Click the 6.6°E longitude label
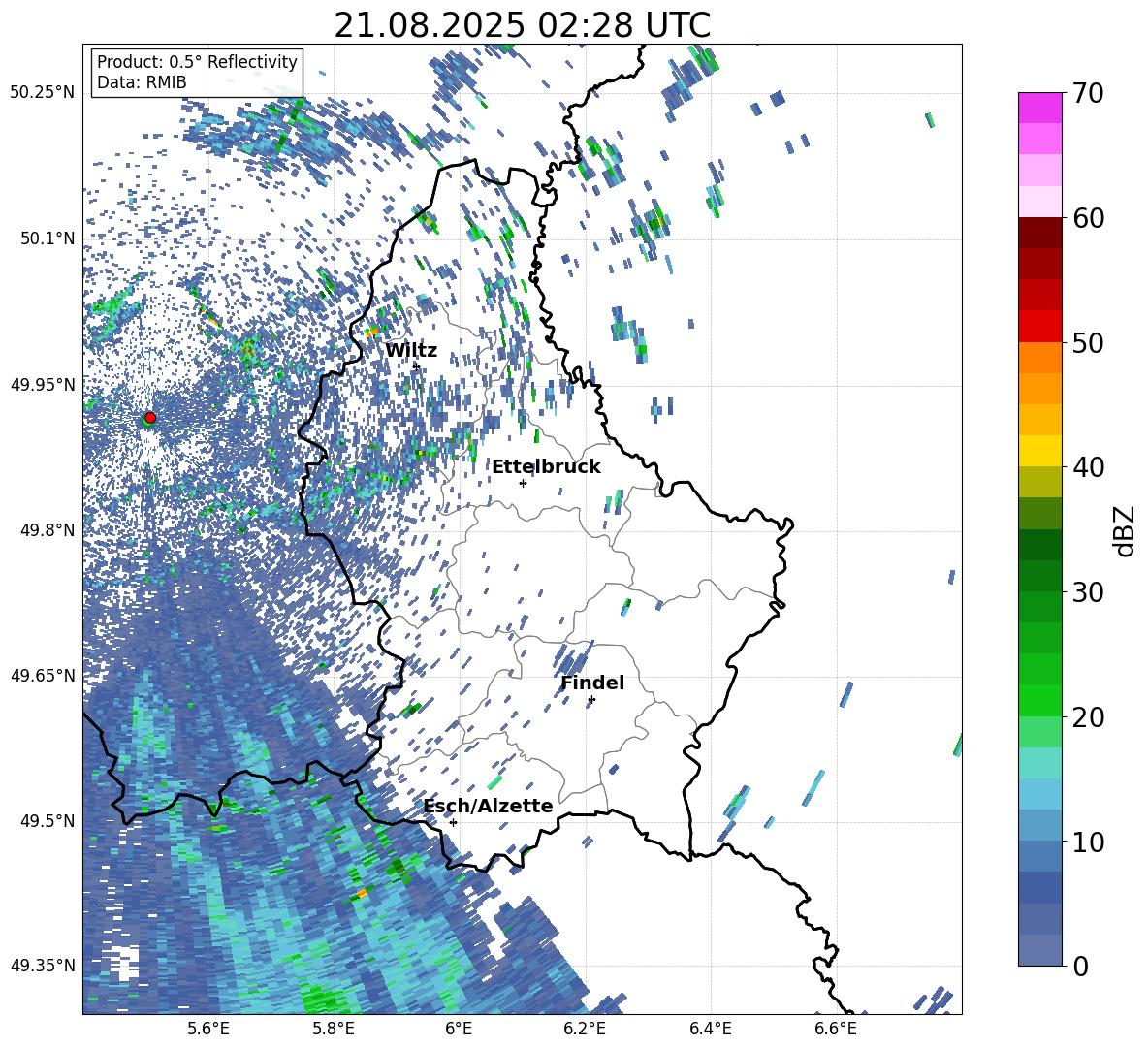Screen dimensions: 1148x1048 click(x=836, y=1029)
